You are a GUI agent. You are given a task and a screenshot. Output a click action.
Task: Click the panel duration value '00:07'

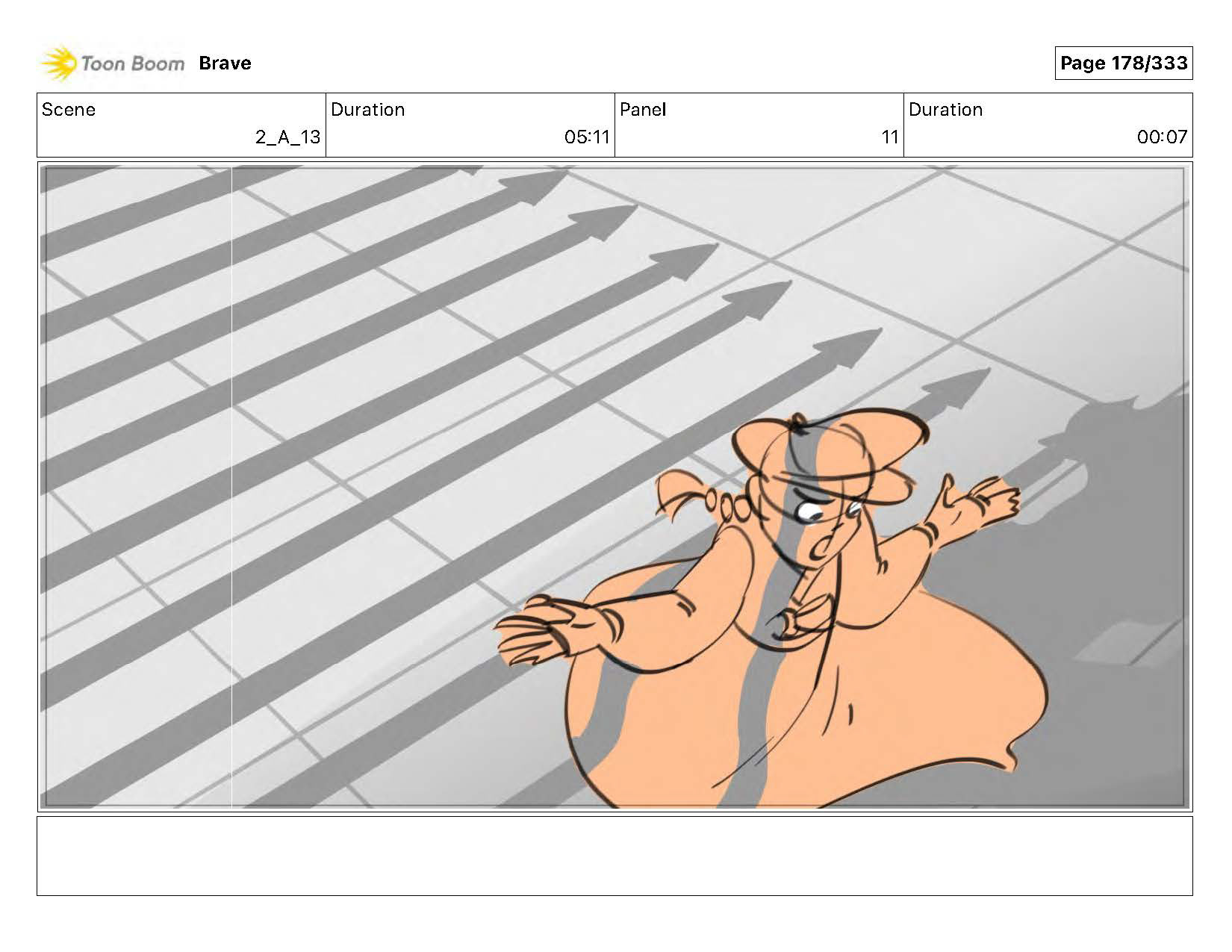coord(1162,137)
